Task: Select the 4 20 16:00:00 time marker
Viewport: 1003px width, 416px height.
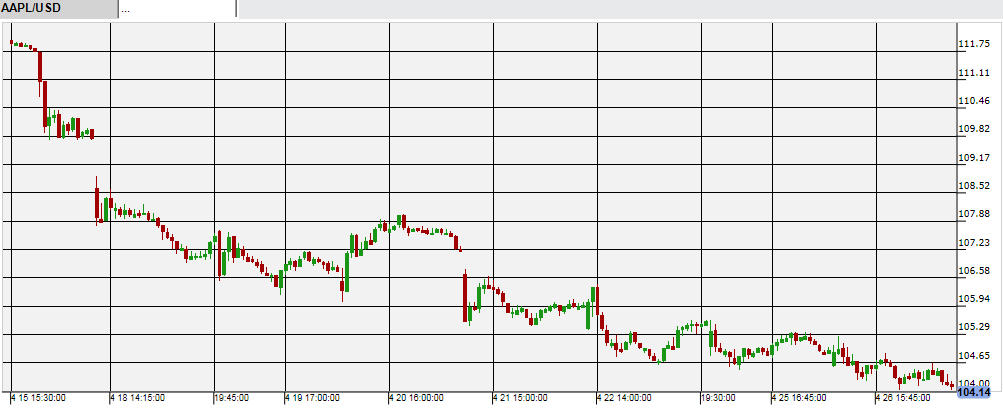Action: coord(416,398)
